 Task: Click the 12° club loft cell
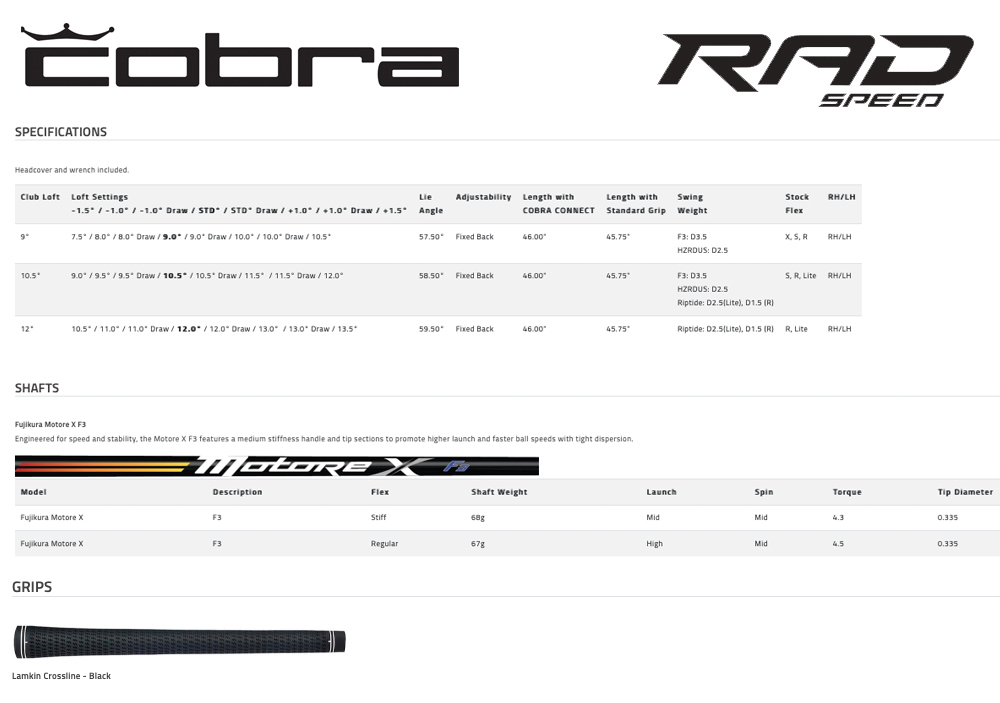[x=27, y=329]
